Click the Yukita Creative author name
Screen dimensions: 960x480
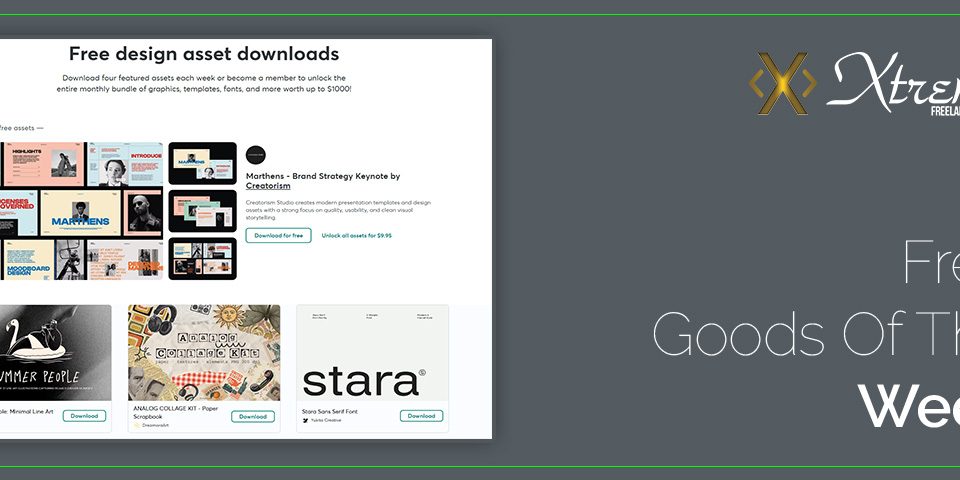pos(326,421)
